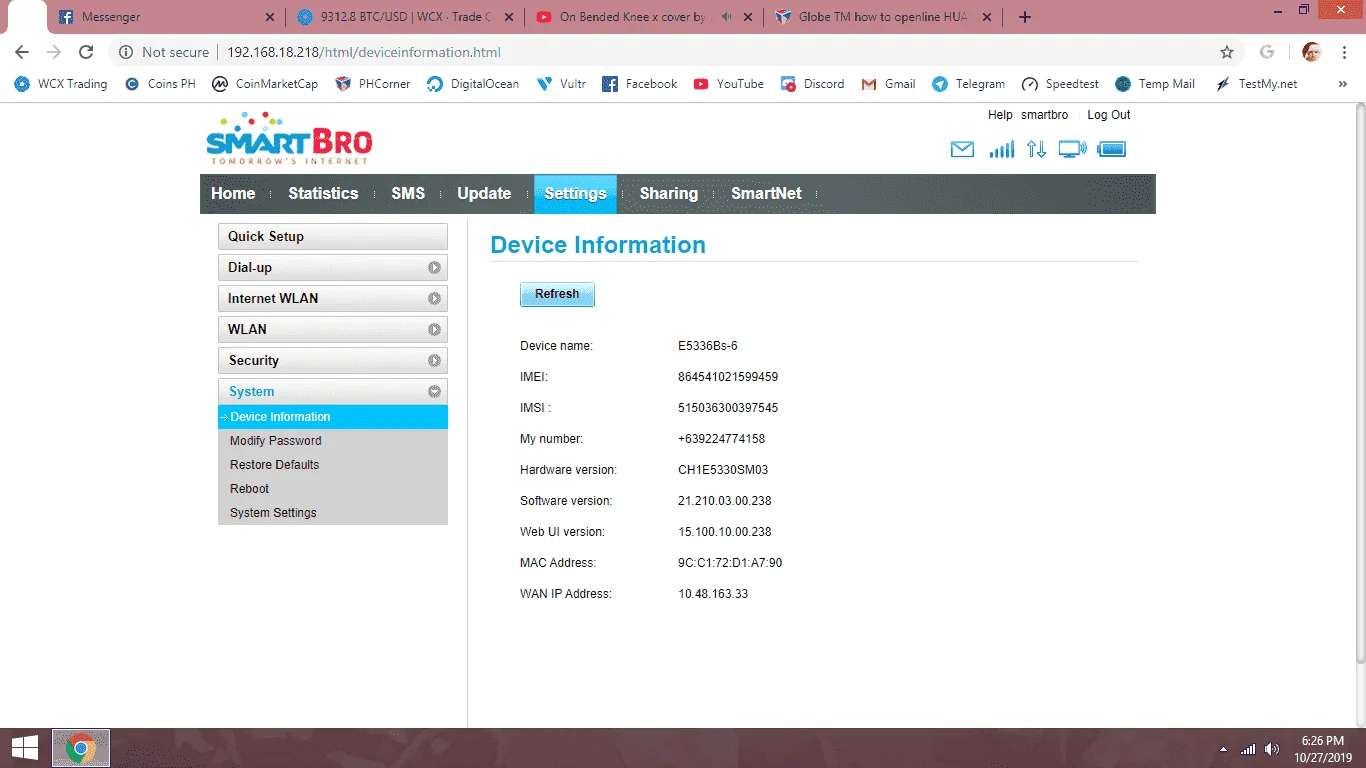Screen dimensions: 1366x768
Task: Switch to the Messenger browser tab
Action: [x=167, y=17]
